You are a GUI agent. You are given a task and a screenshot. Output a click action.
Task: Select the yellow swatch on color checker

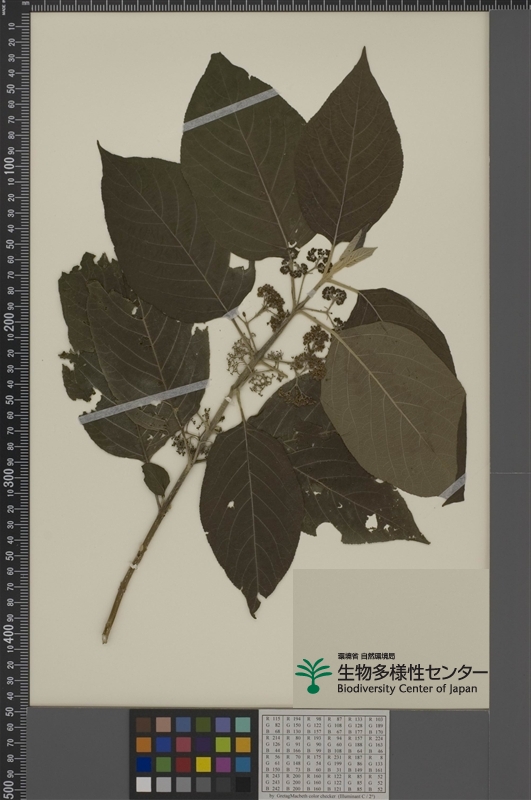click(x=203, y=764)
